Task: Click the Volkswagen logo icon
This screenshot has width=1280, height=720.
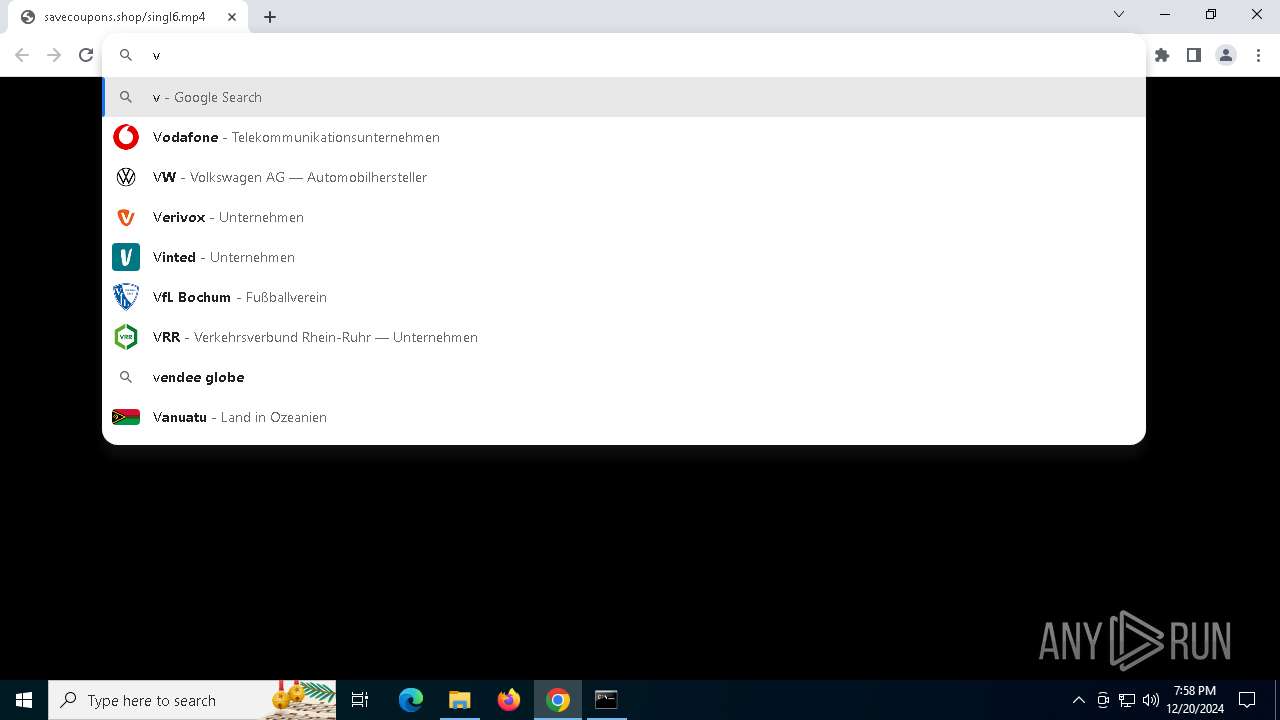Action: click(126, 177)
